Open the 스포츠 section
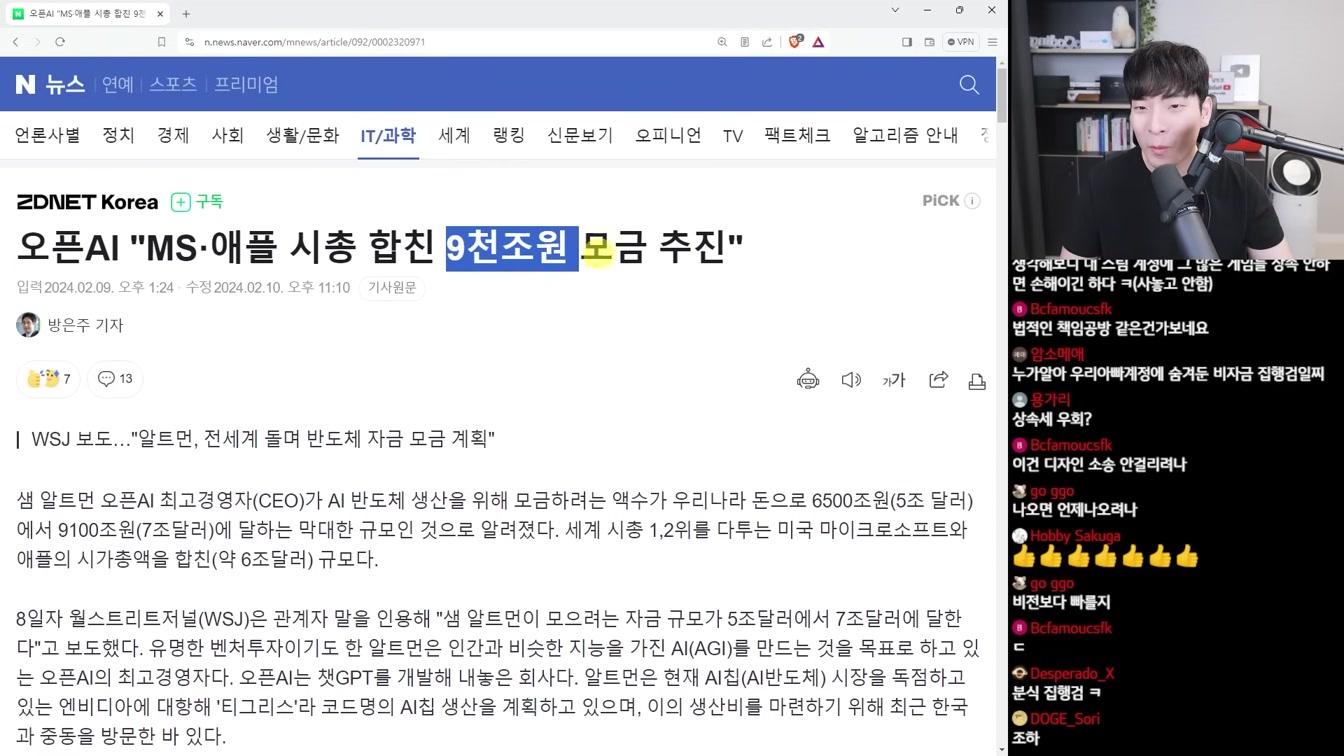Screen dimensions: 1344x756 coord(173,85)
